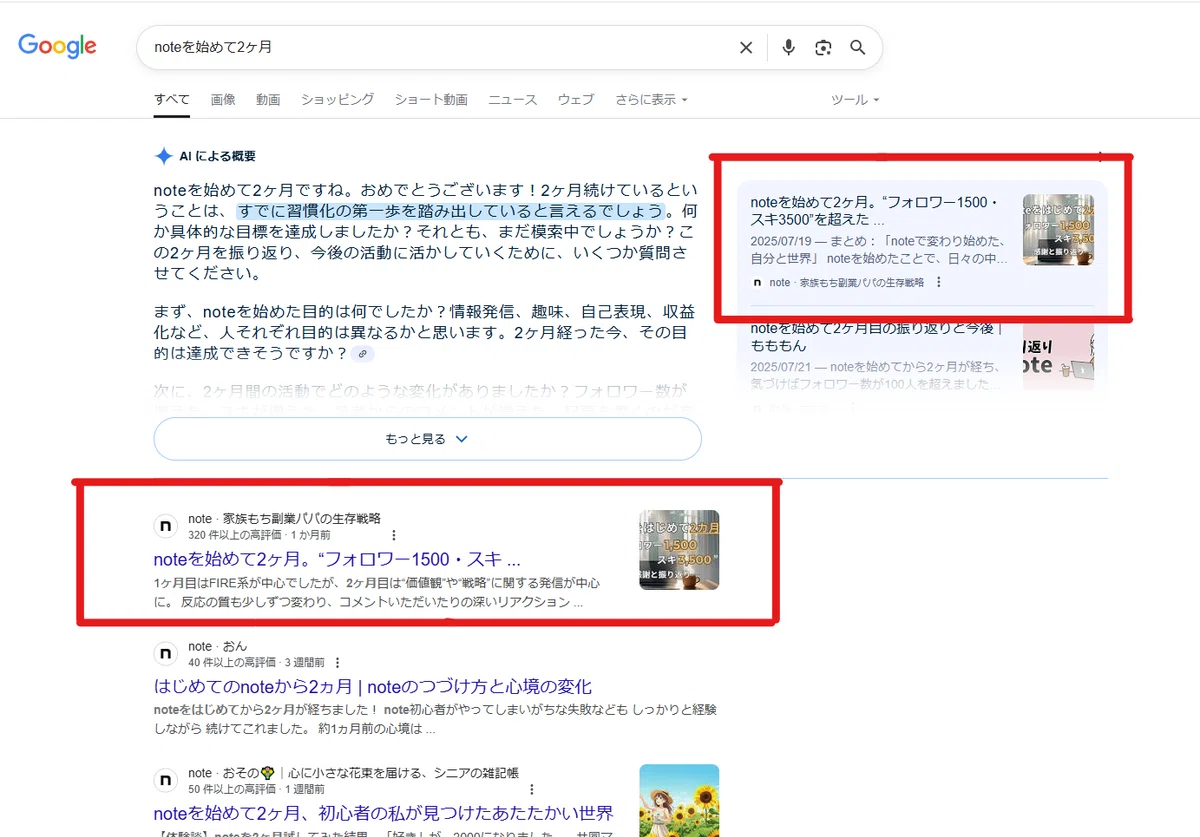1200x837 pixels.
Task: Click date text 2025/07/21 in ももちん card
Action: click(x=782, y=367)
